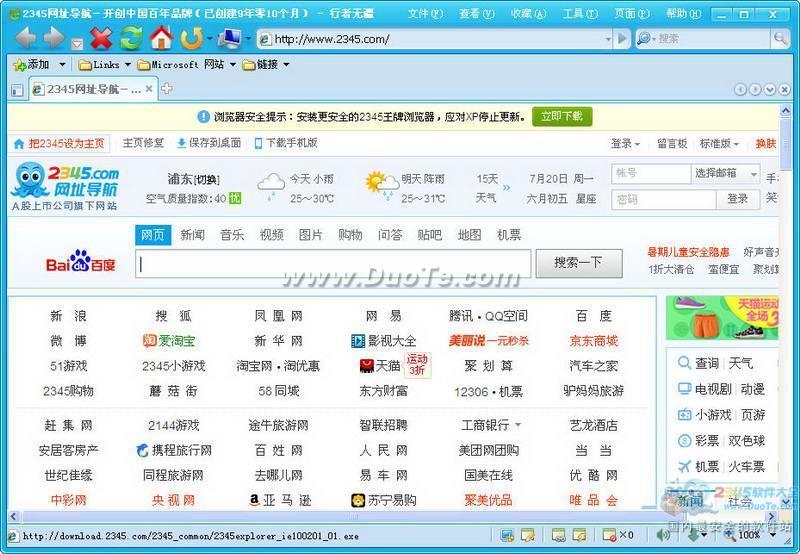This screenshot has height=554, width=800.
Task: Click the 彩票 icon in sidebar
Action: 684,440
